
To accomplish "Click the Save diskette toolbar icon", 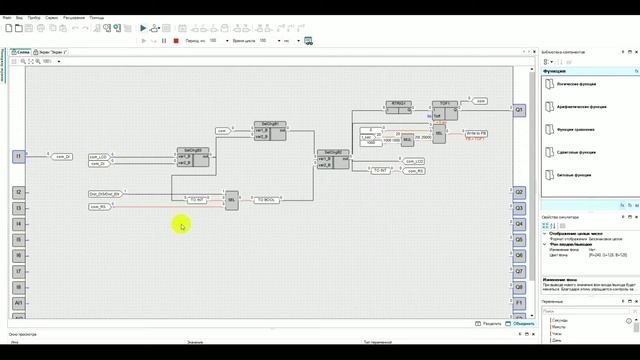I will (29, 28).
